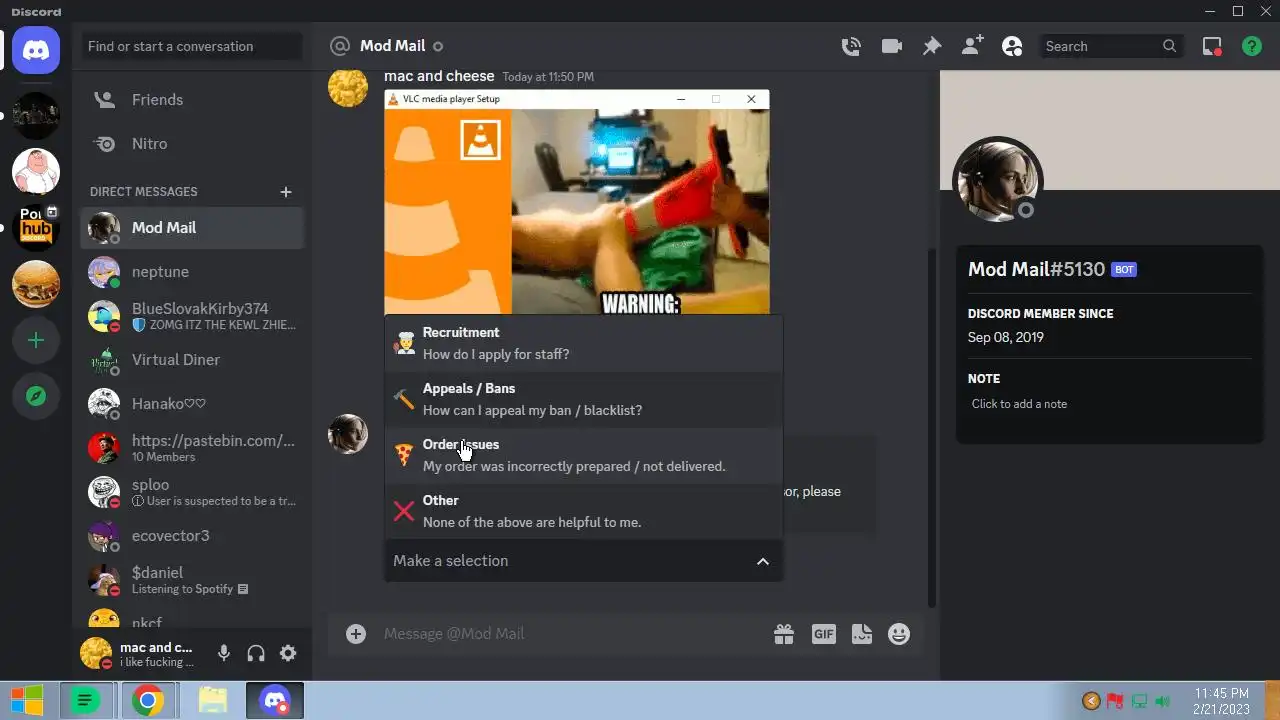The image size is (1280, 720).
Task: Hide user profile panel icon
Action: [1012, 46]
